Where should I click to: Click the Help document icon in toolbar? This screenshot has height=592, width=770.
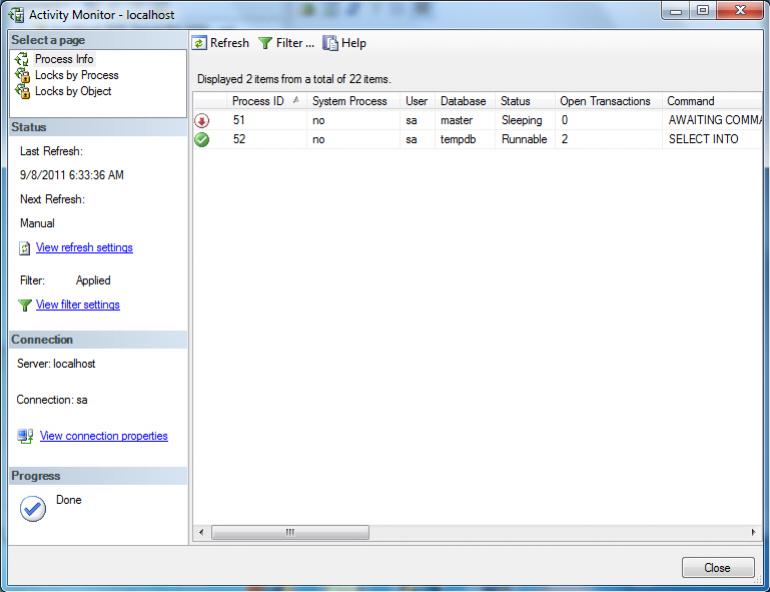coord(330,43)
